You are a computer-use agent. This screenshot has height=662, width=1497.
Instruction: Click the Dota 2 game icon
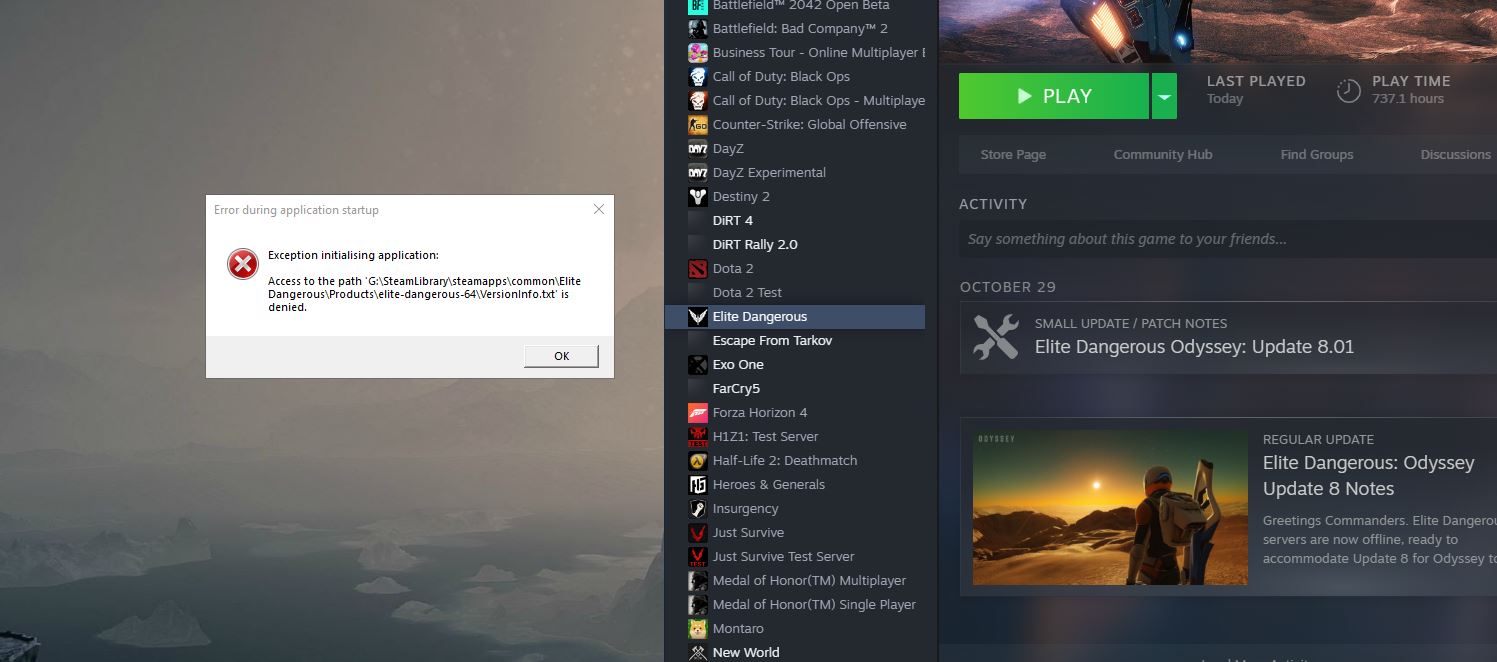[x=698, y=268]
